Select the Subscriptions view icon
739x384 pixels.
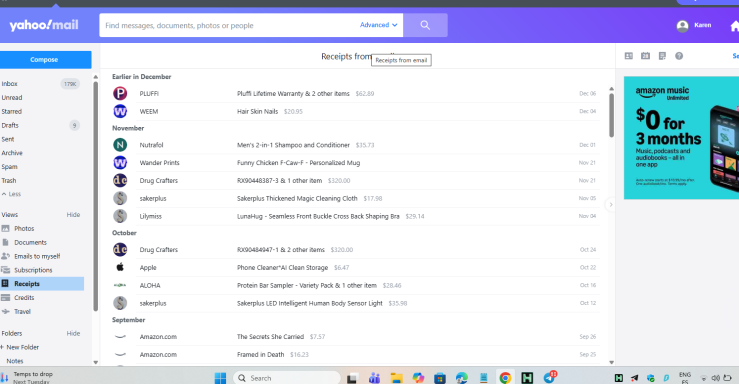click(x=6, y=270)
